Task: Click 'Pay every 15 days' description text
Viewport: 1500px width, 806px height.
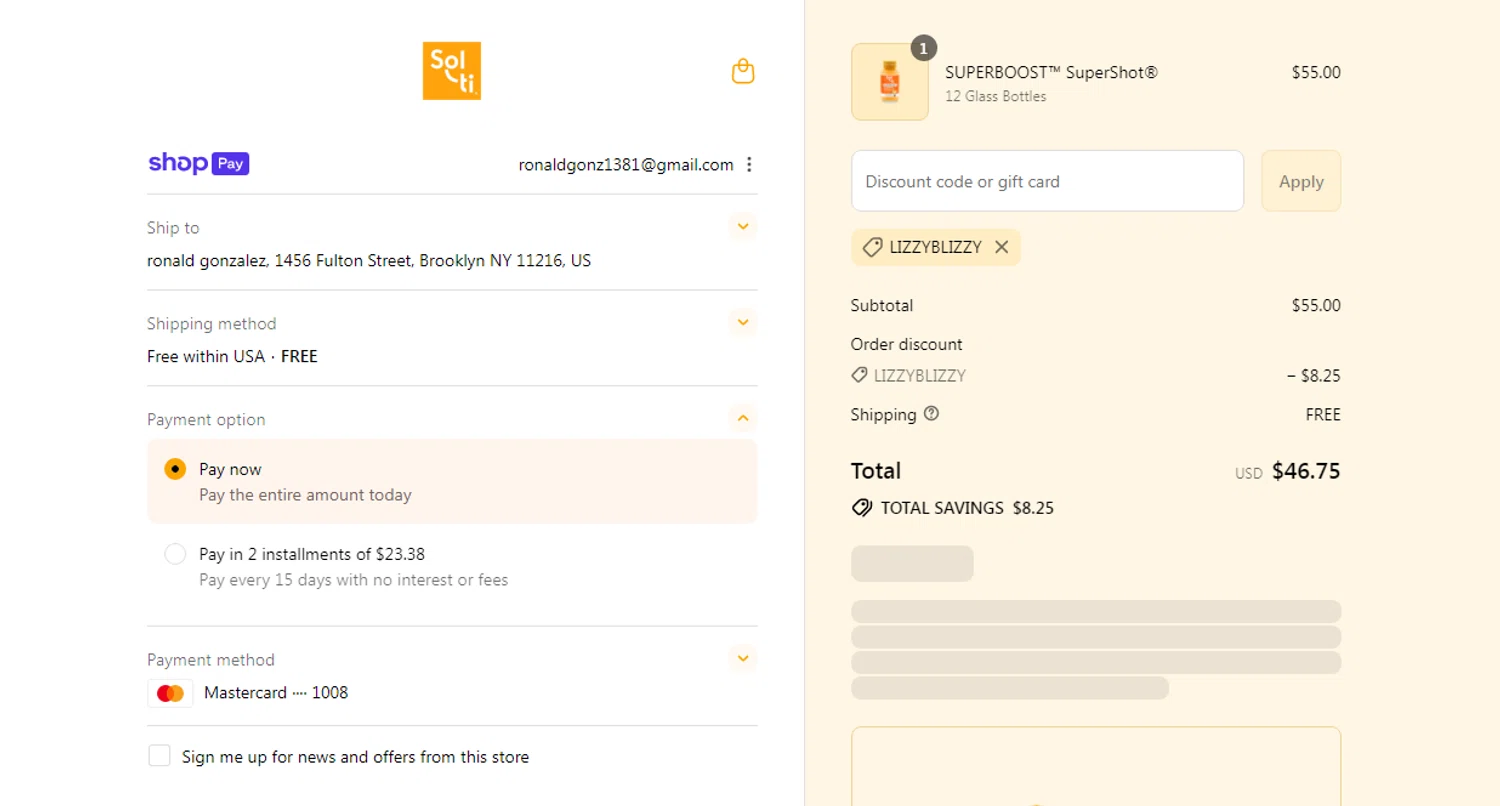Action: point(353,580)
